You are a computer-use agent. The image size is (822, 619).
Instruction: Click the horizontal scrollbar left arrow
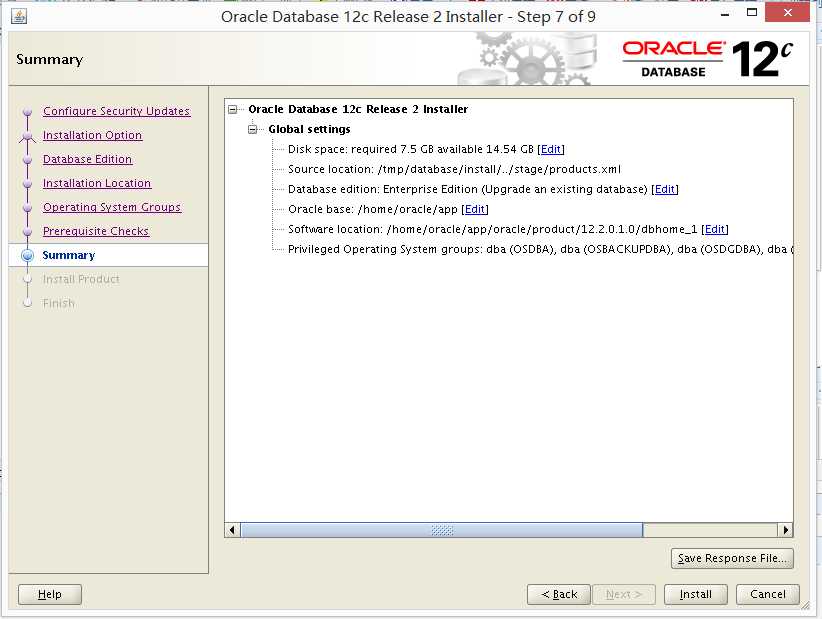(232, 530)
